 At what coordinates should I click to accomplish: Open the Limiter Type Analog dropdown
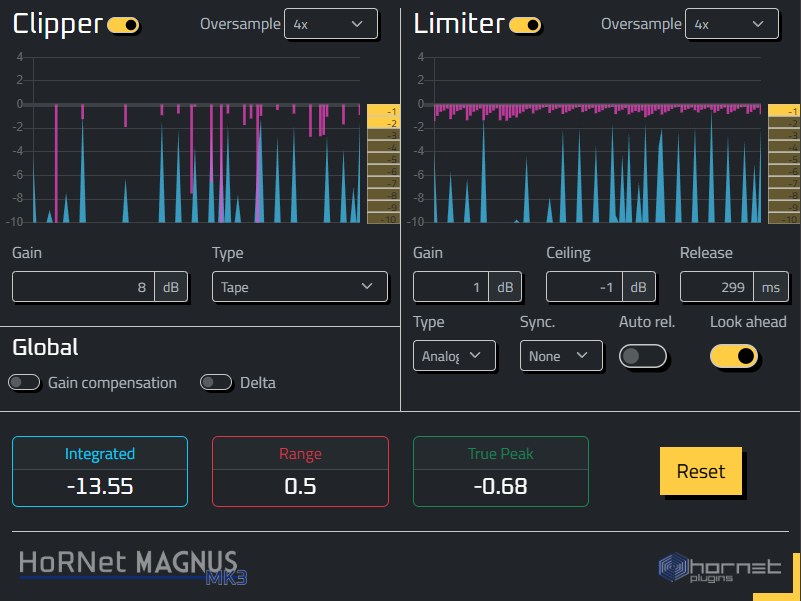click(x=454, y=356)
